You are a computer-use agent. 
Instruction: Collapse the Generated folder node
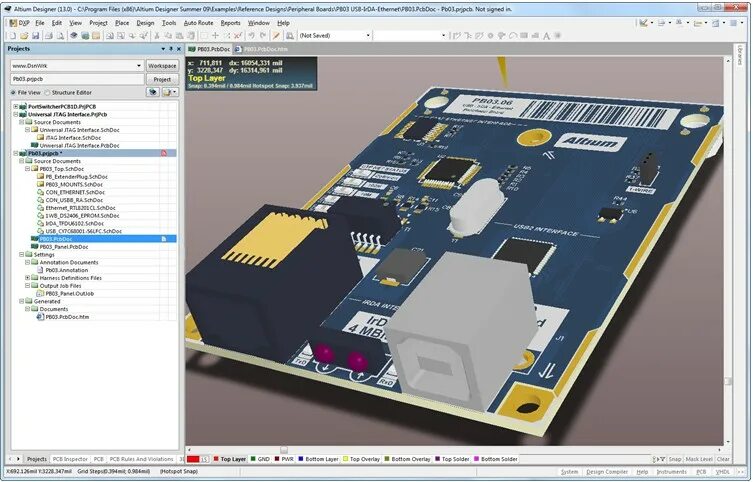22,301
